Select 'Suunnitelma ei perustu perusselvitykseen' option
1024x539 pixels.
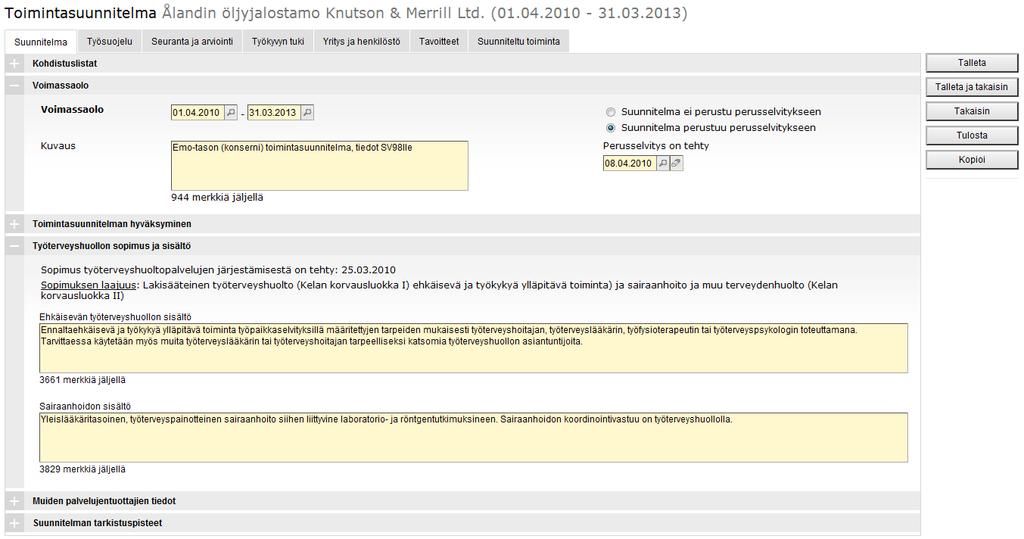click(611, 112)
